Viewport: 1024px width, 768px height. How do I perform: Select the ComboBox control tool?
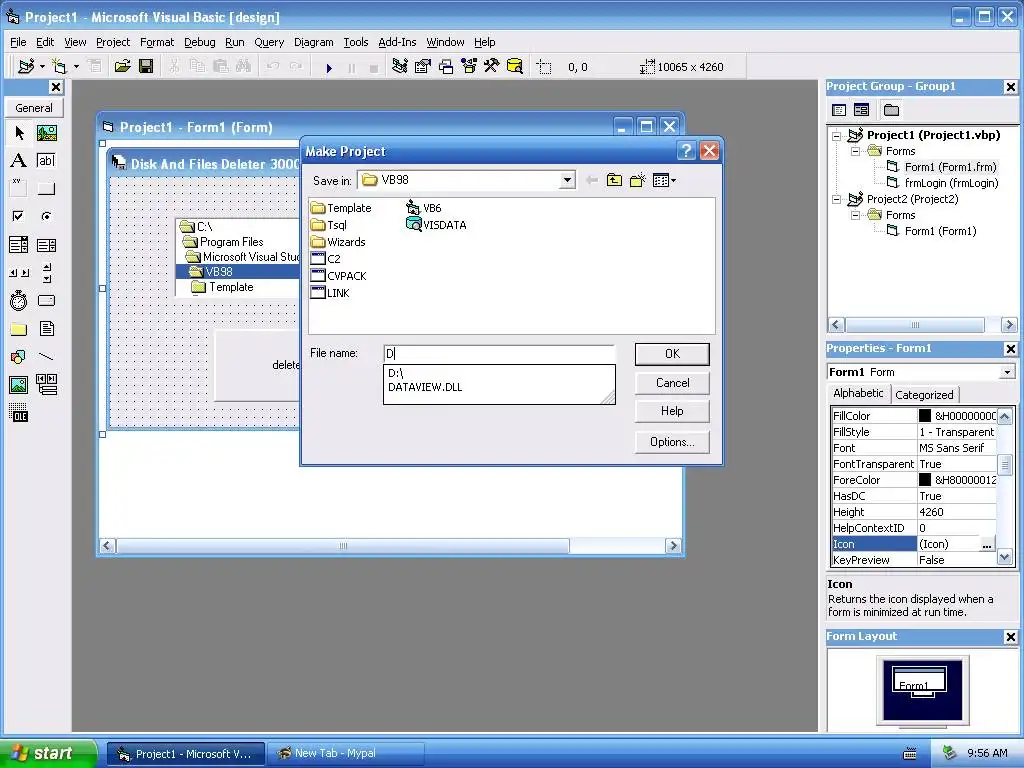pyautogui.click(x=19, y=245)
